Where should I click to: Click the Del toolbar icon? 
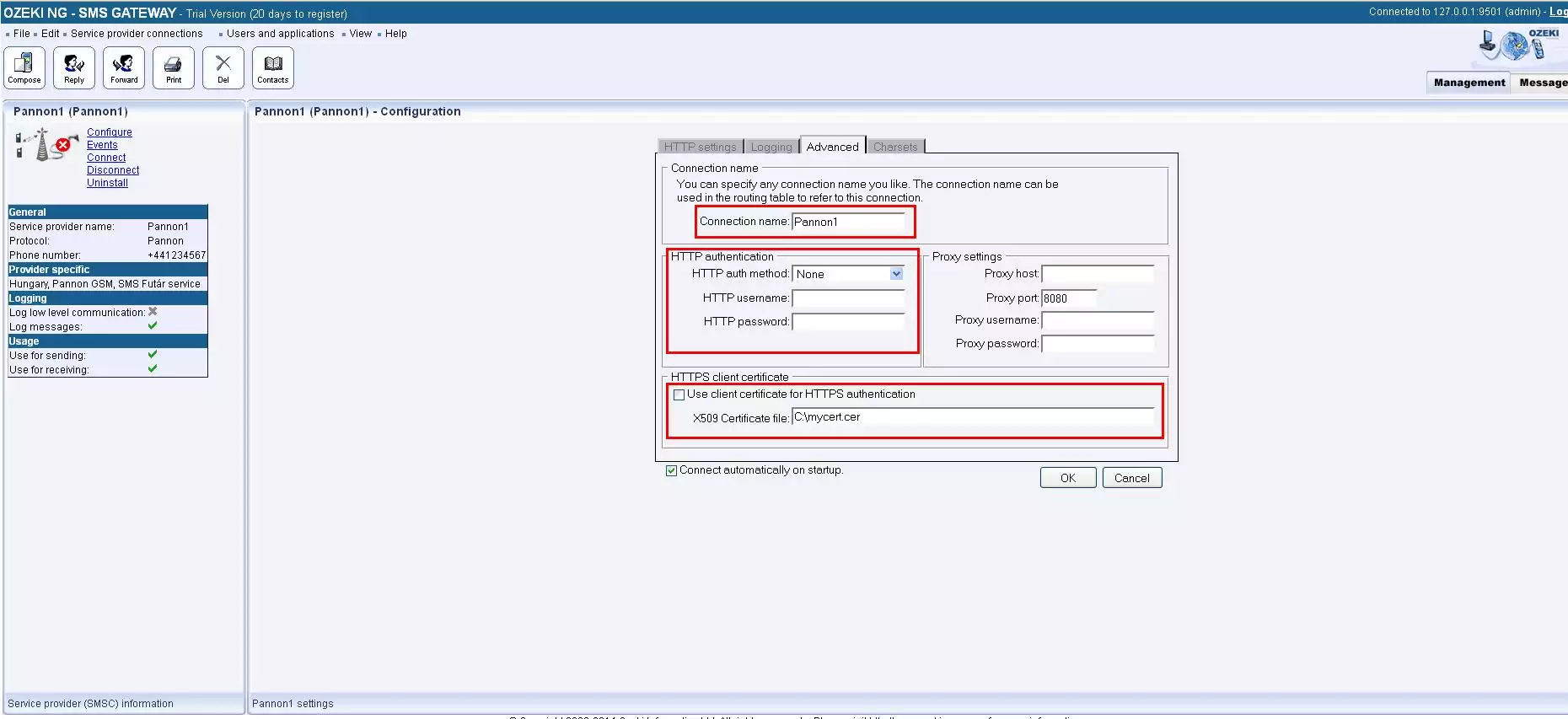(x=223, y=67)
